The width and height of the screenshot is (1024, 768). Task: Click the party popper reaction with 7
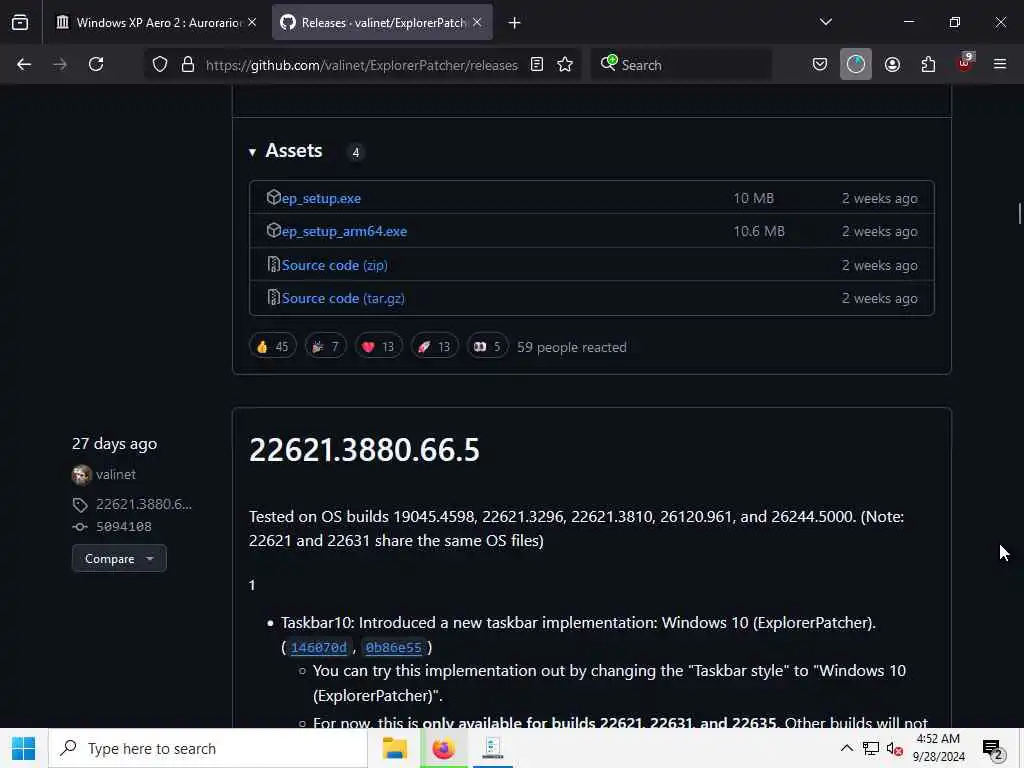coord(325,346)
